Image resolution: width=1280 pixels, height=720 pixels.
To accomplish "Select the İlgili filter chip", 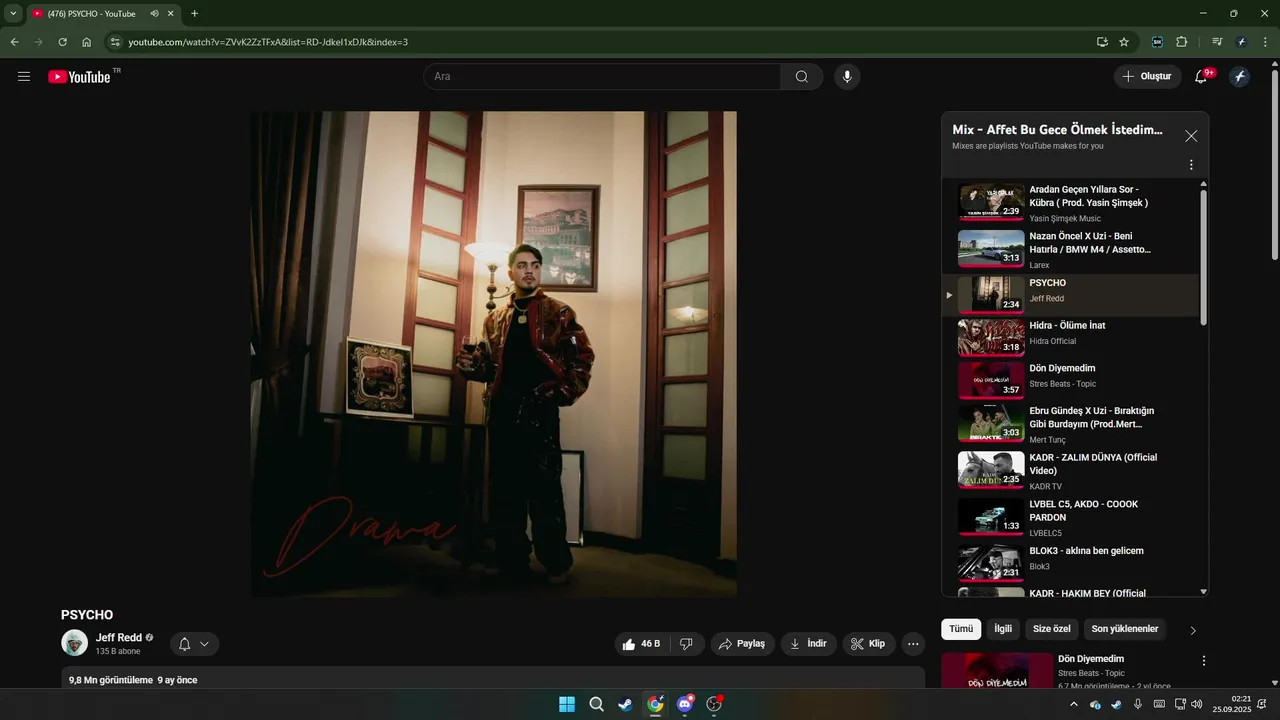I will point(1003,629).
